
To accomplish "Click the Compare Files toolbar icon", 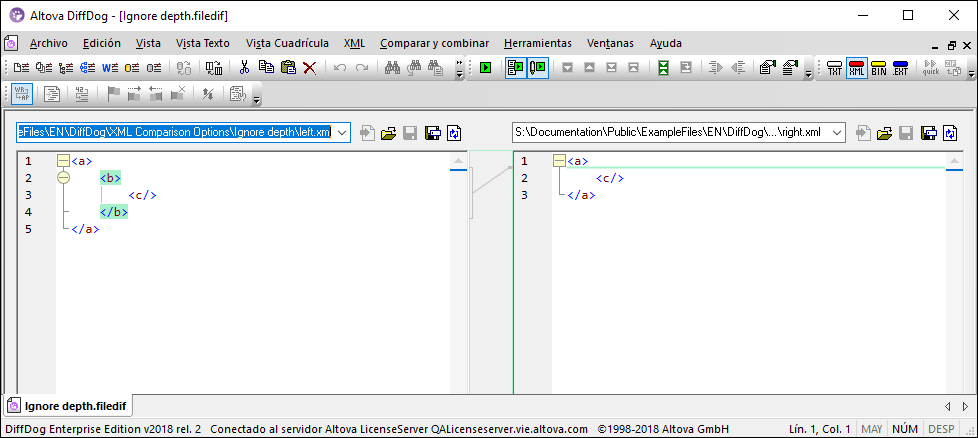I will (22, 67).
